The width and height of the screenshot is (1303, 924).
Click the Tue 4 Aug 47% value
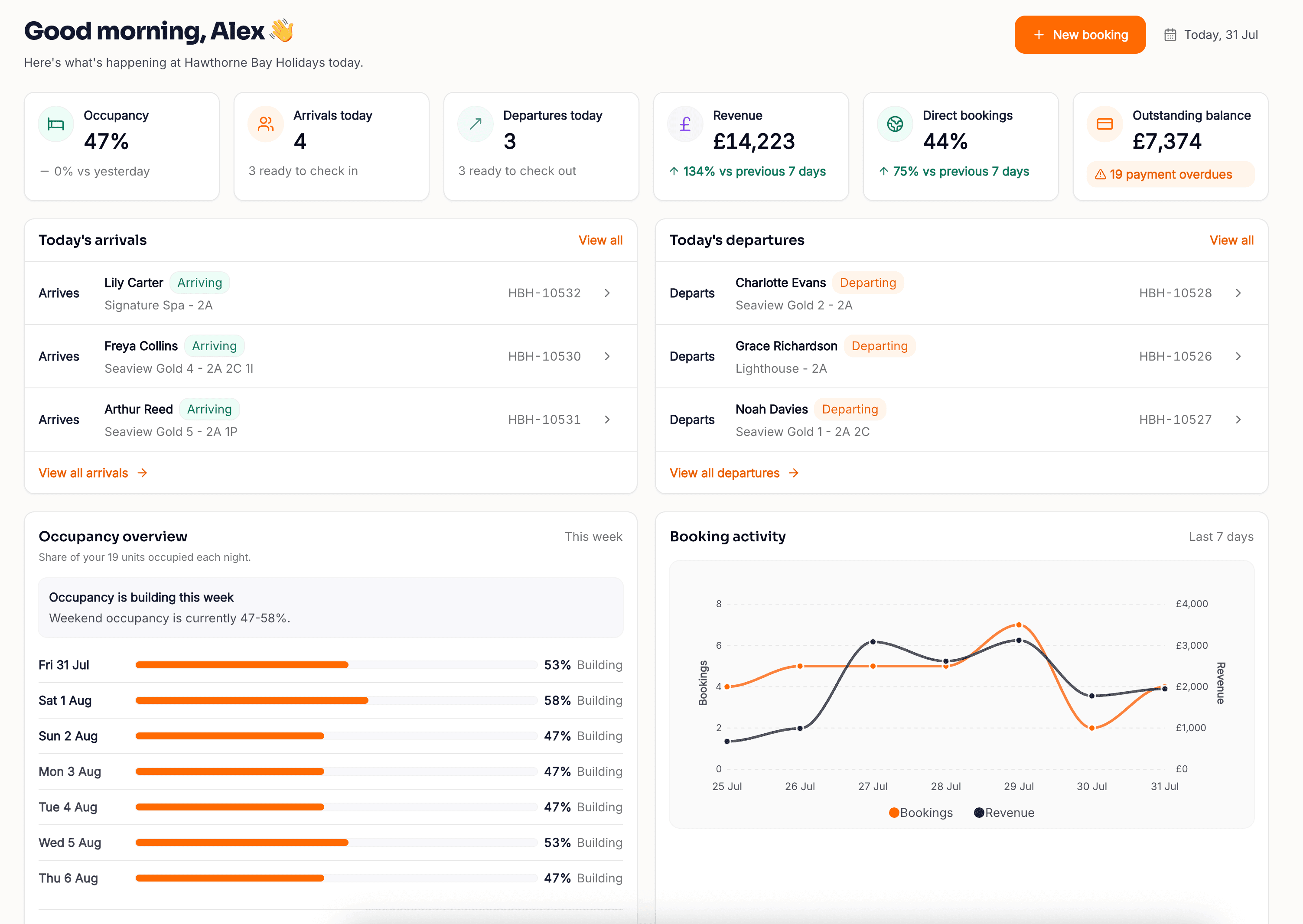point(557,807)
